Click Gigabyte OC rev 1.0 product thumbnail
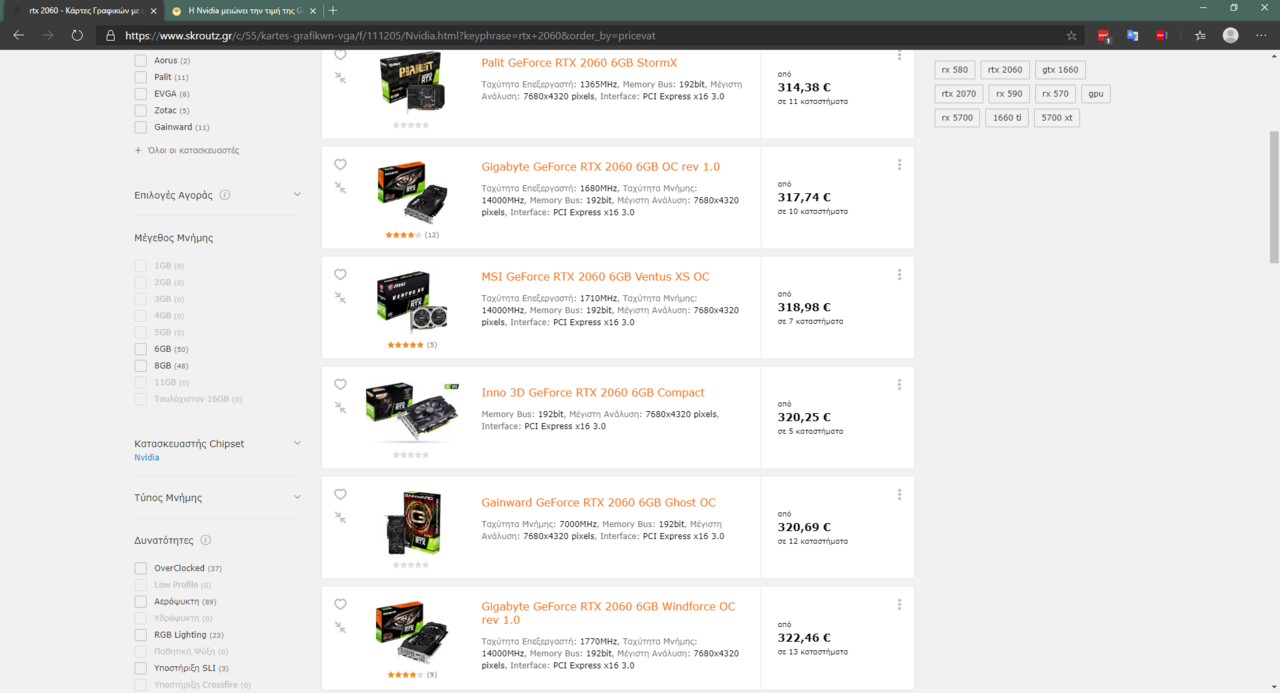The height and width of the screenshot is (693, 1280). [412, 191]
